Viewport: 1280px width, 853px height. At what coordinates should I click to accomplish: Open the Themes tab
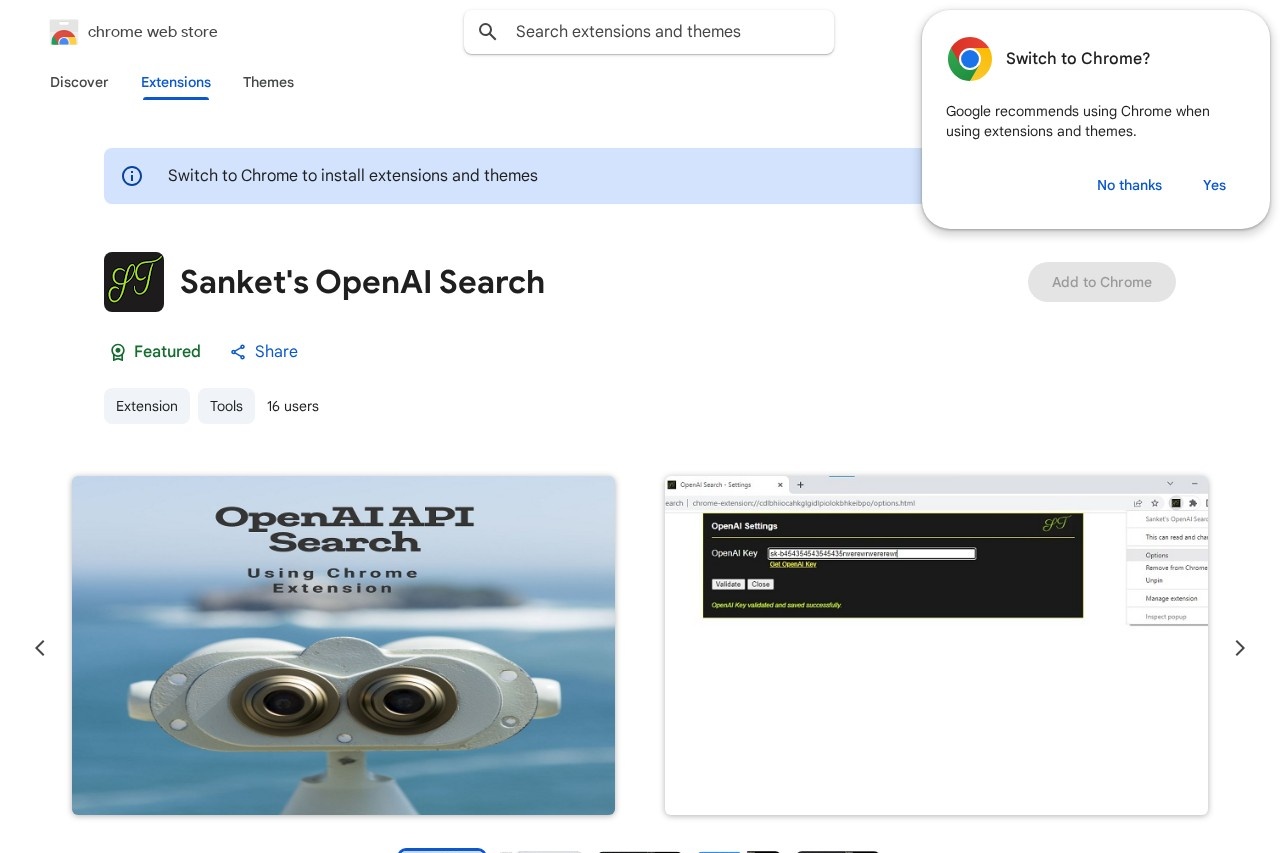tap(268, 83)
